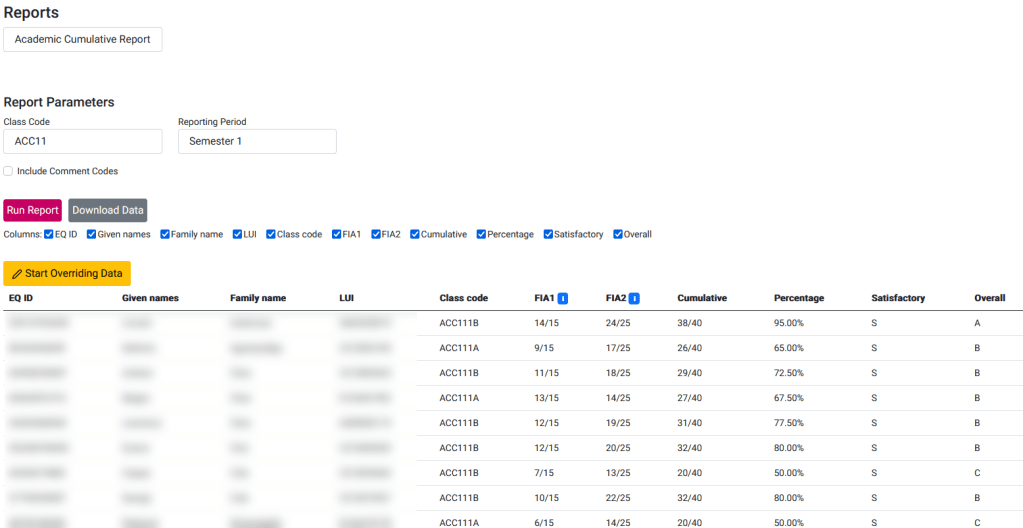Viewport: 1023px width, 528px height.
Task: Toggle the Given names column checkbox
Action: click(92, 234)
